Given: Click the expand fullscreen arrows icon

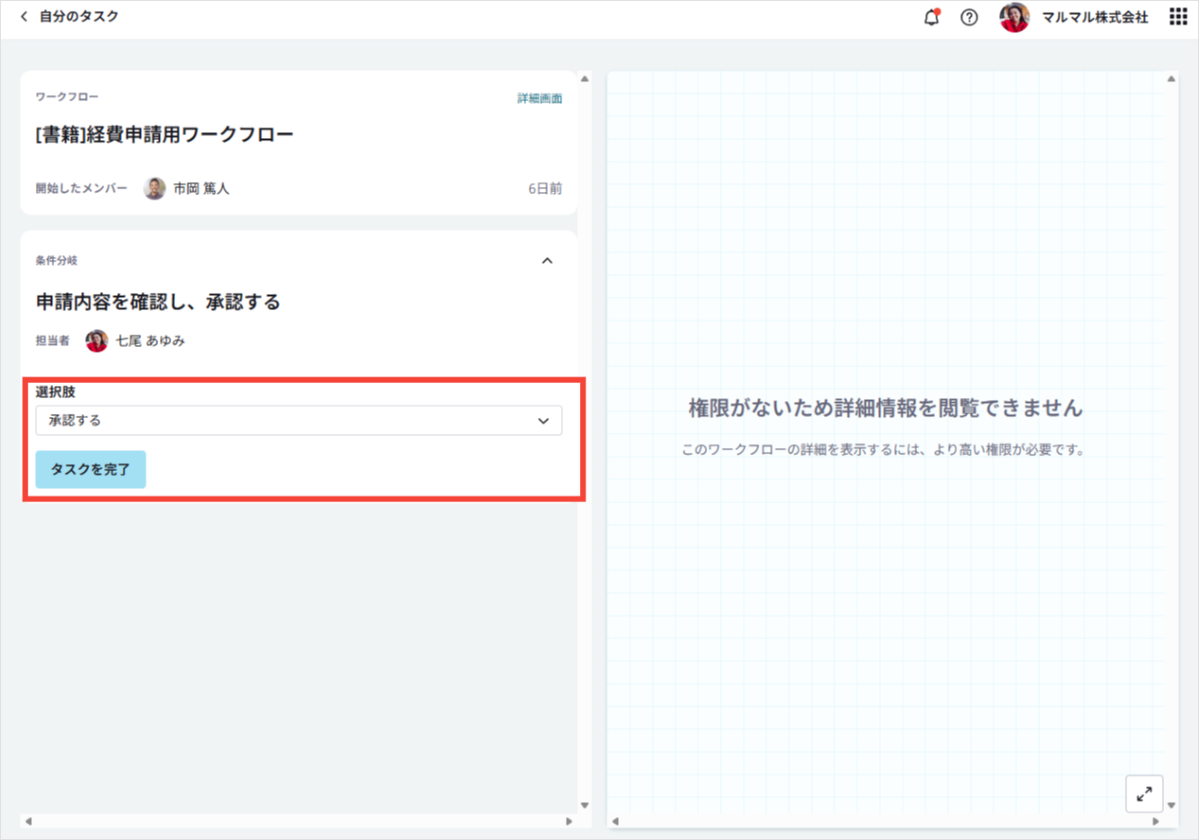Looking at the screenshot, I should tap(1144, 793).
